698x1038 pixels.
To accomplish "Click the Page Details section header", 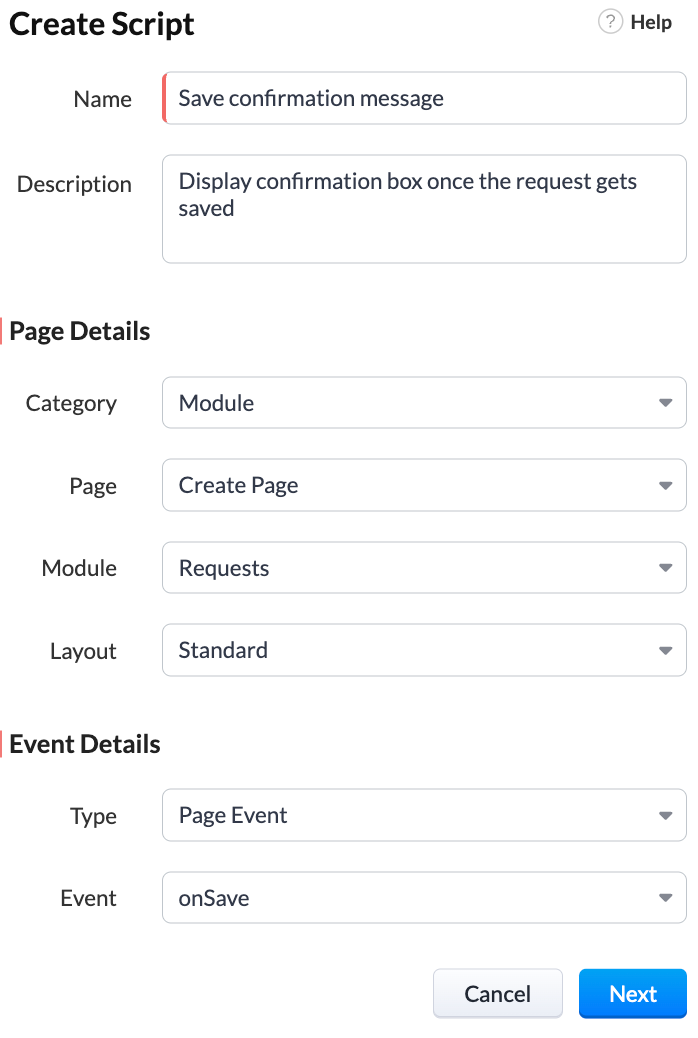I will tap(82, 330).
